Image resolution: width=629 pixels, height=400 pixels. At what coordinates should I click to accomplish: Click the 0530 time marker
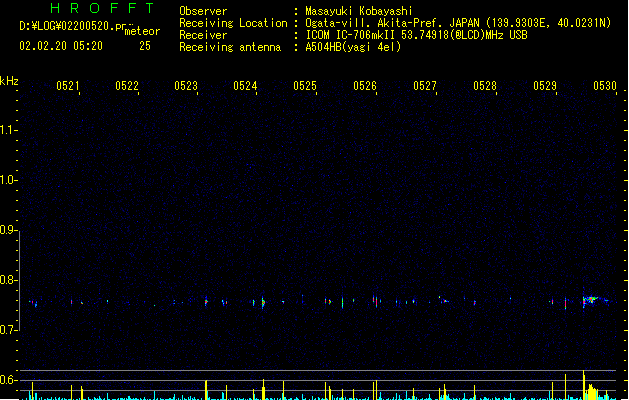605,86
